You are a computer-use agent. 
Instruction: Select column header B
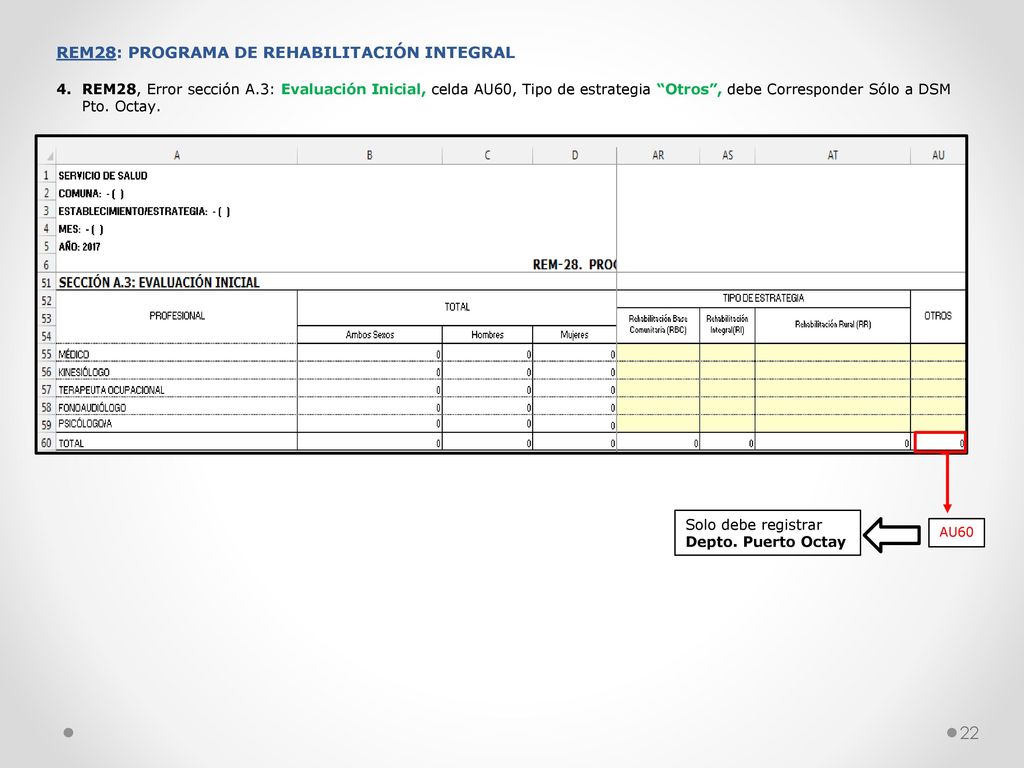point(370,155)
